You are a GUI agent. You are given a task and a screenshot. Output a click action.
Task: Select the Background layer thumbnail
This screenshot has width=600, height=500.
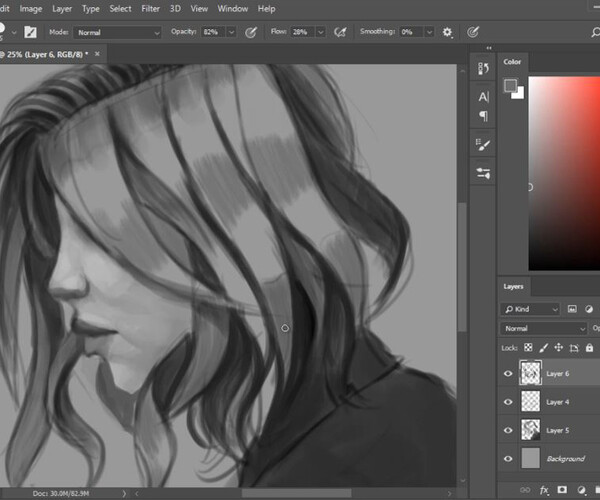point(530,458)
